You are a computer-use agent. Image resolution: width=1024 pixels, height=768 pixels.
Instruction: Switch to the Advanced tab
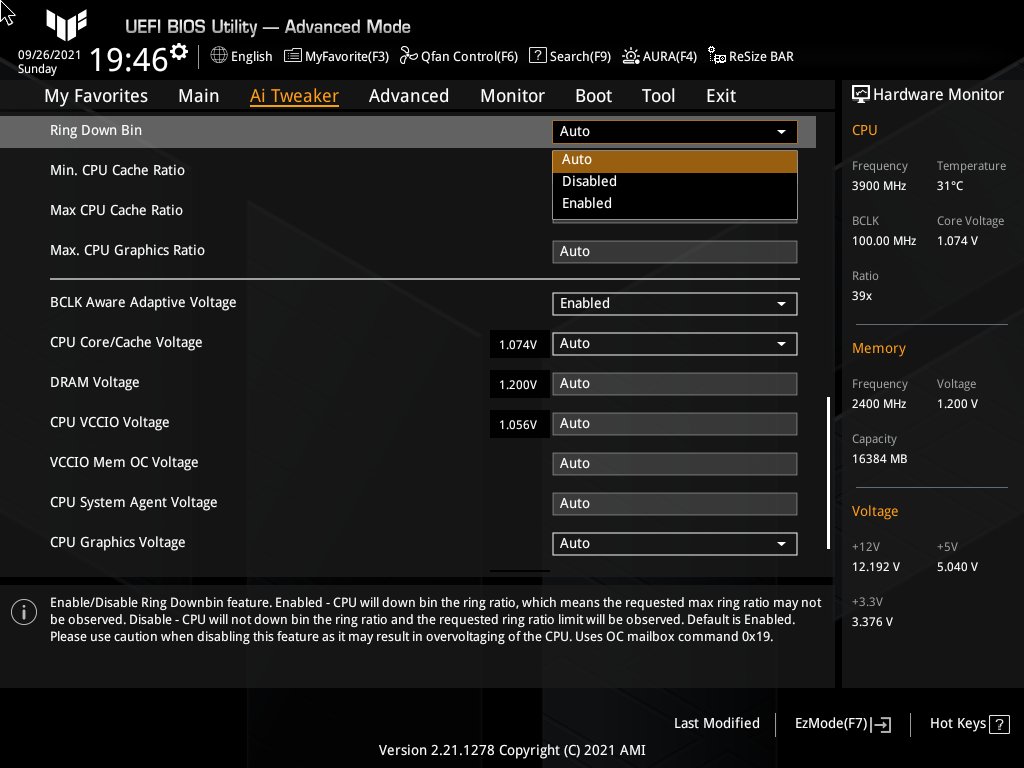click(409, 95)
